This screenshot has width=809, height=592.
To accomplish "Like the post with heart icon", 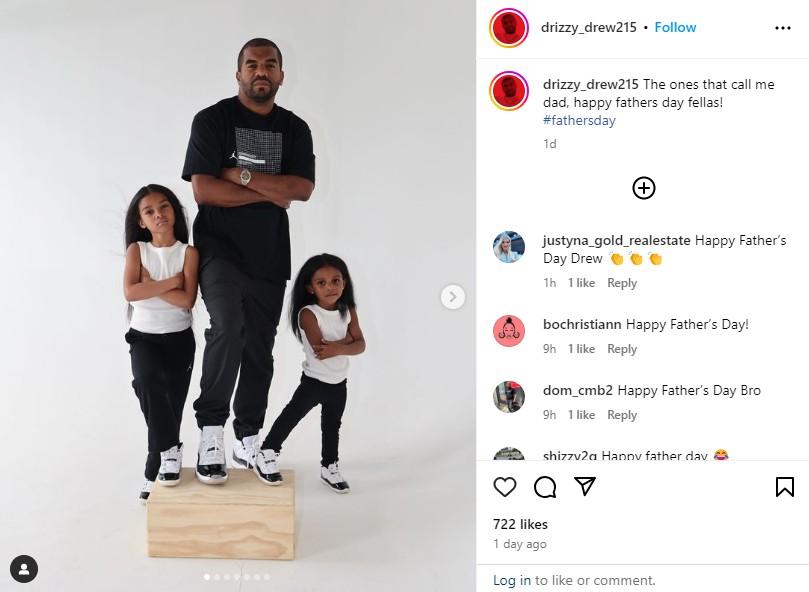I will 505,487.
